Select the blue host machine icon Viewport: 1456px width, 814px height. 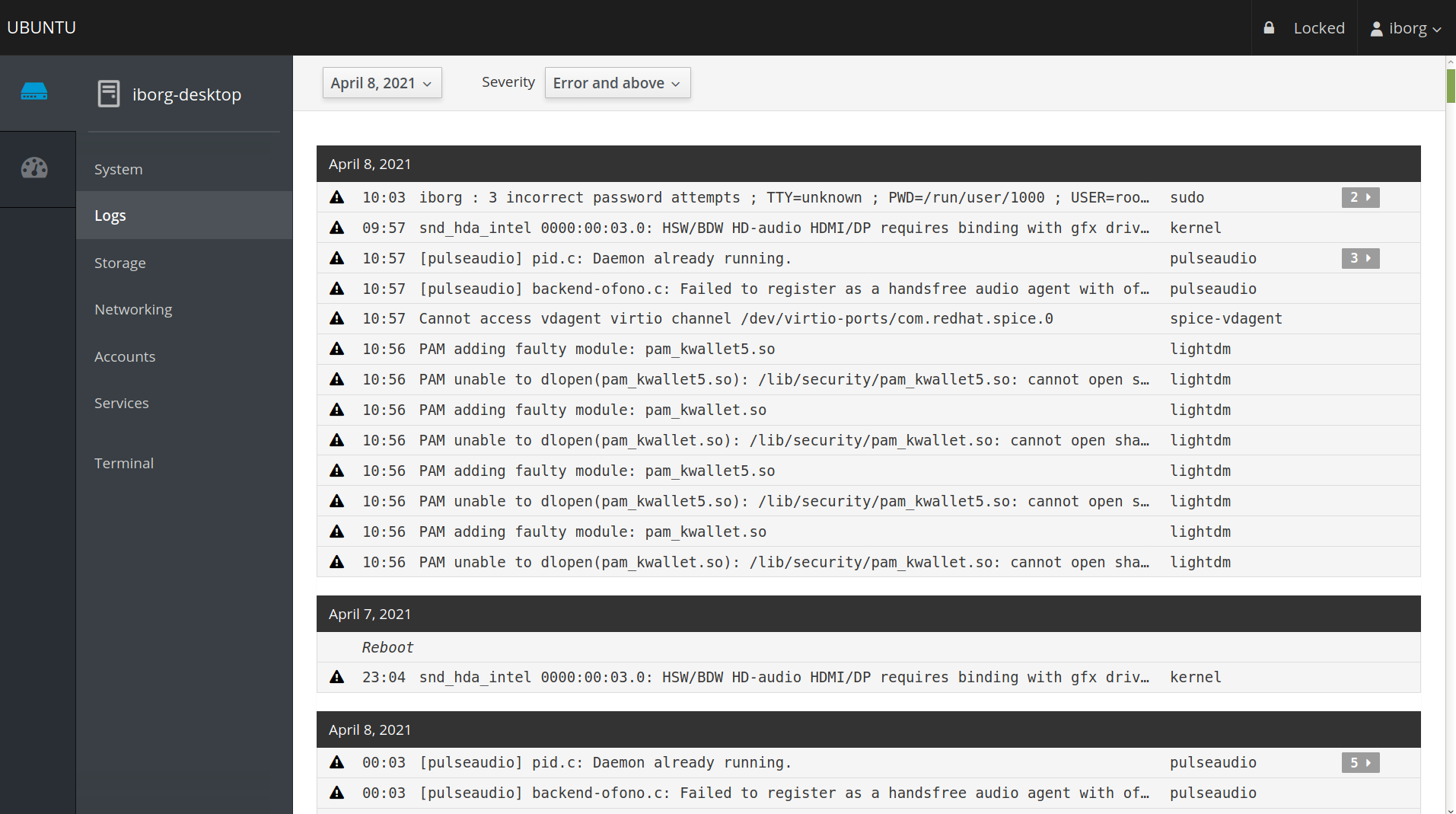click(x=35, y=91)
